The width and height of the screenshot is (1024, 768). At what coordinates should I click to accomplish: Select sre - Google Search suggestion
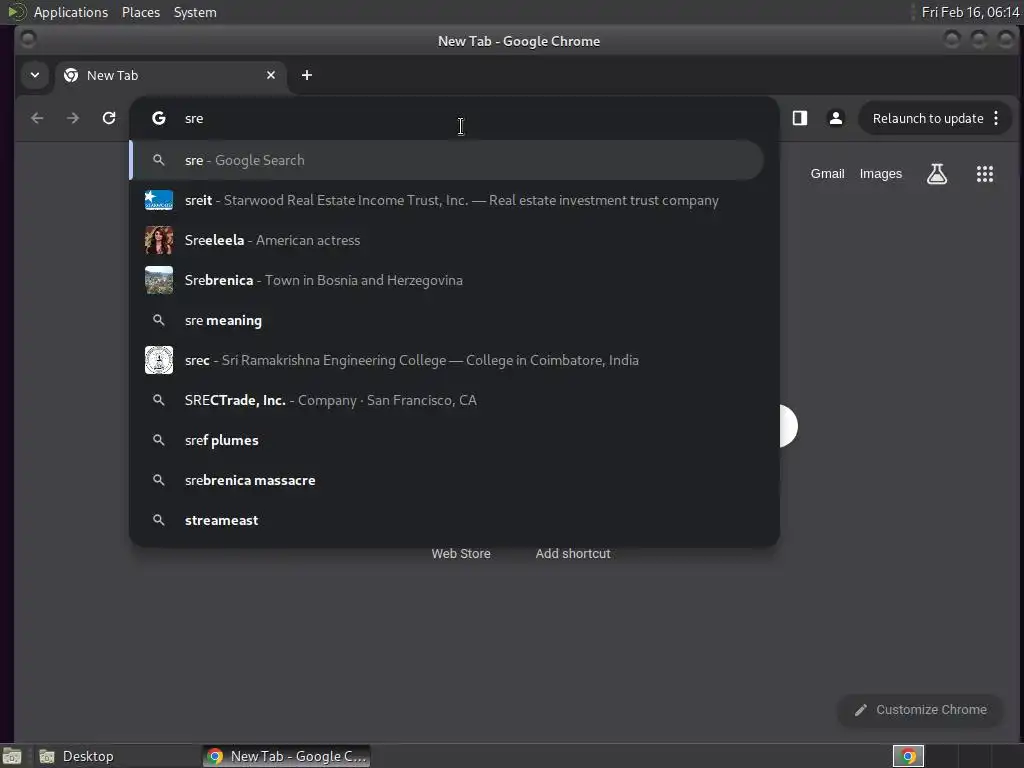point(447,160)
